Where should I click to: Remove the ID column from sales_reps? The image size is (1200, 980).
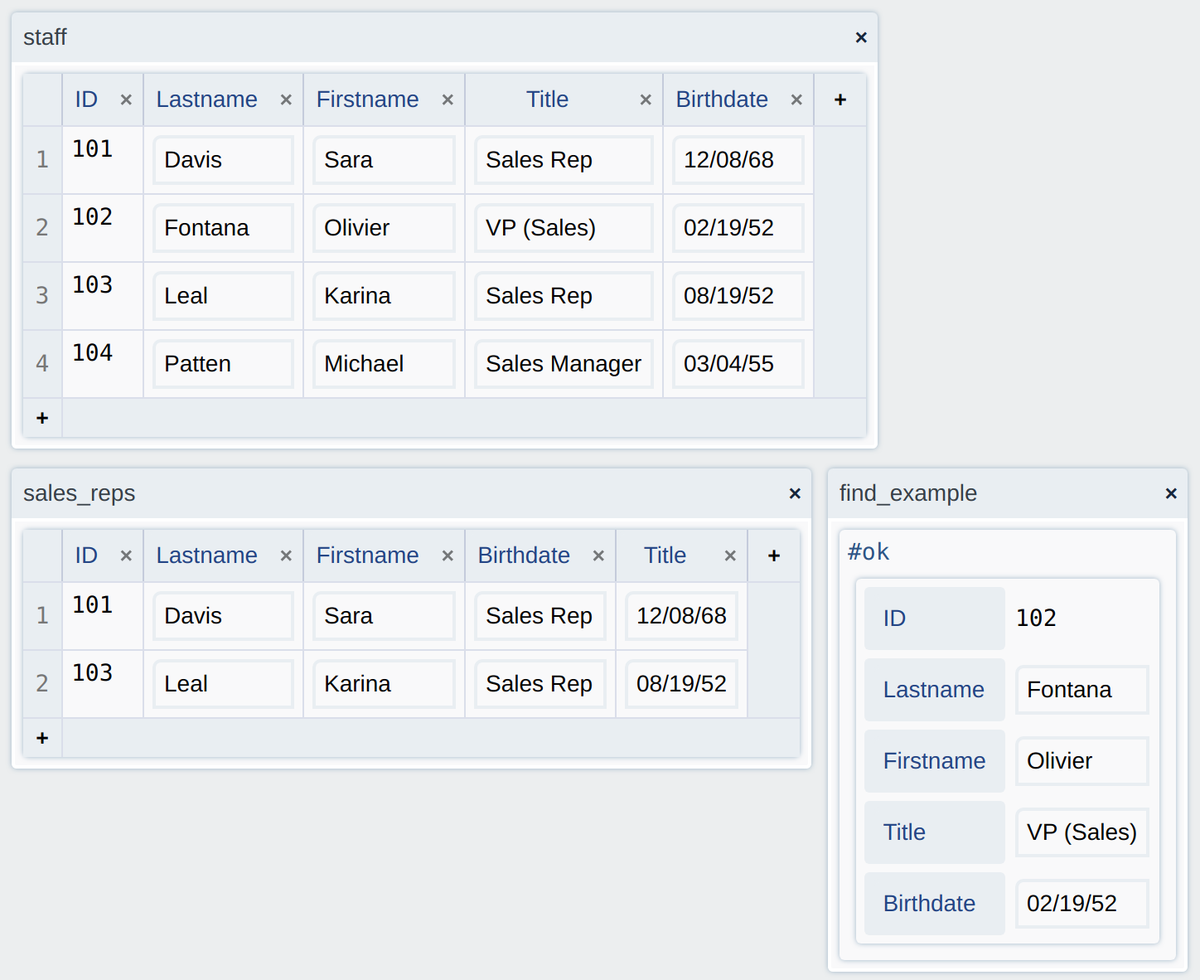pyautogui.click(x=126, y=555)
